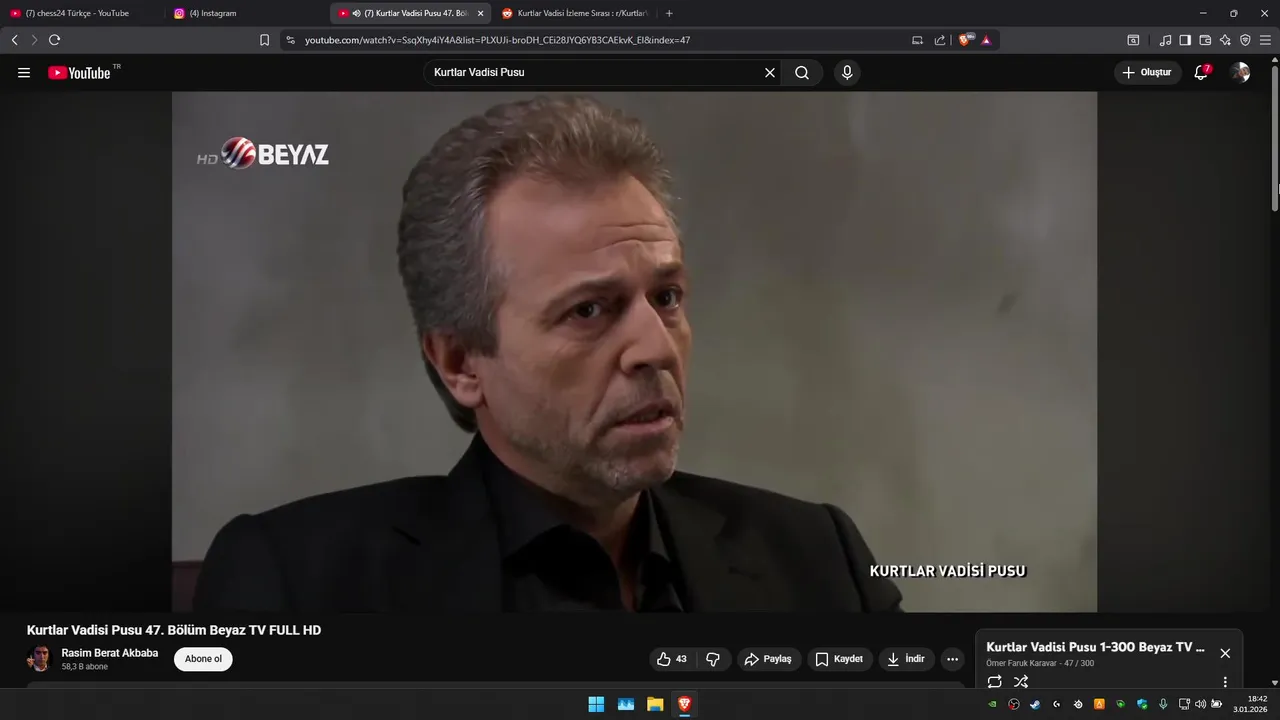Open Brave Rewards triangle icon
This screenshot has height=720, width=1280.
coord(986,40)
